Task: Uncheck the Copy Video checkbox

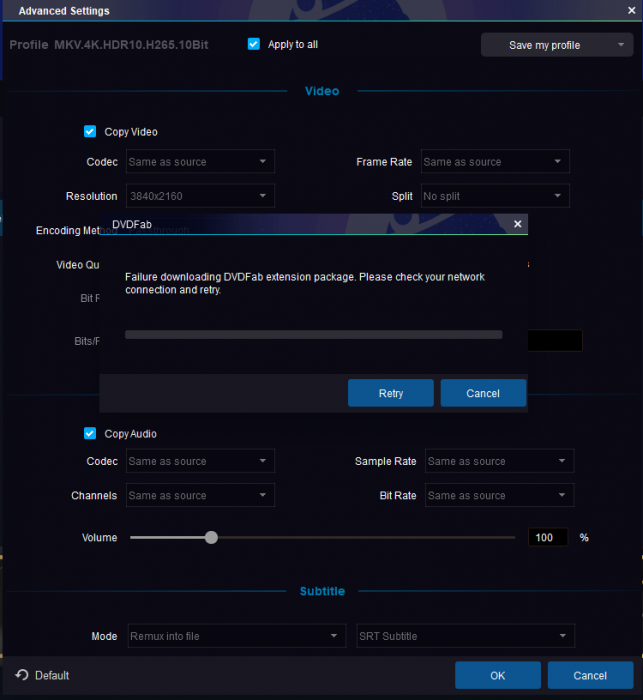Action: [90, 132]
